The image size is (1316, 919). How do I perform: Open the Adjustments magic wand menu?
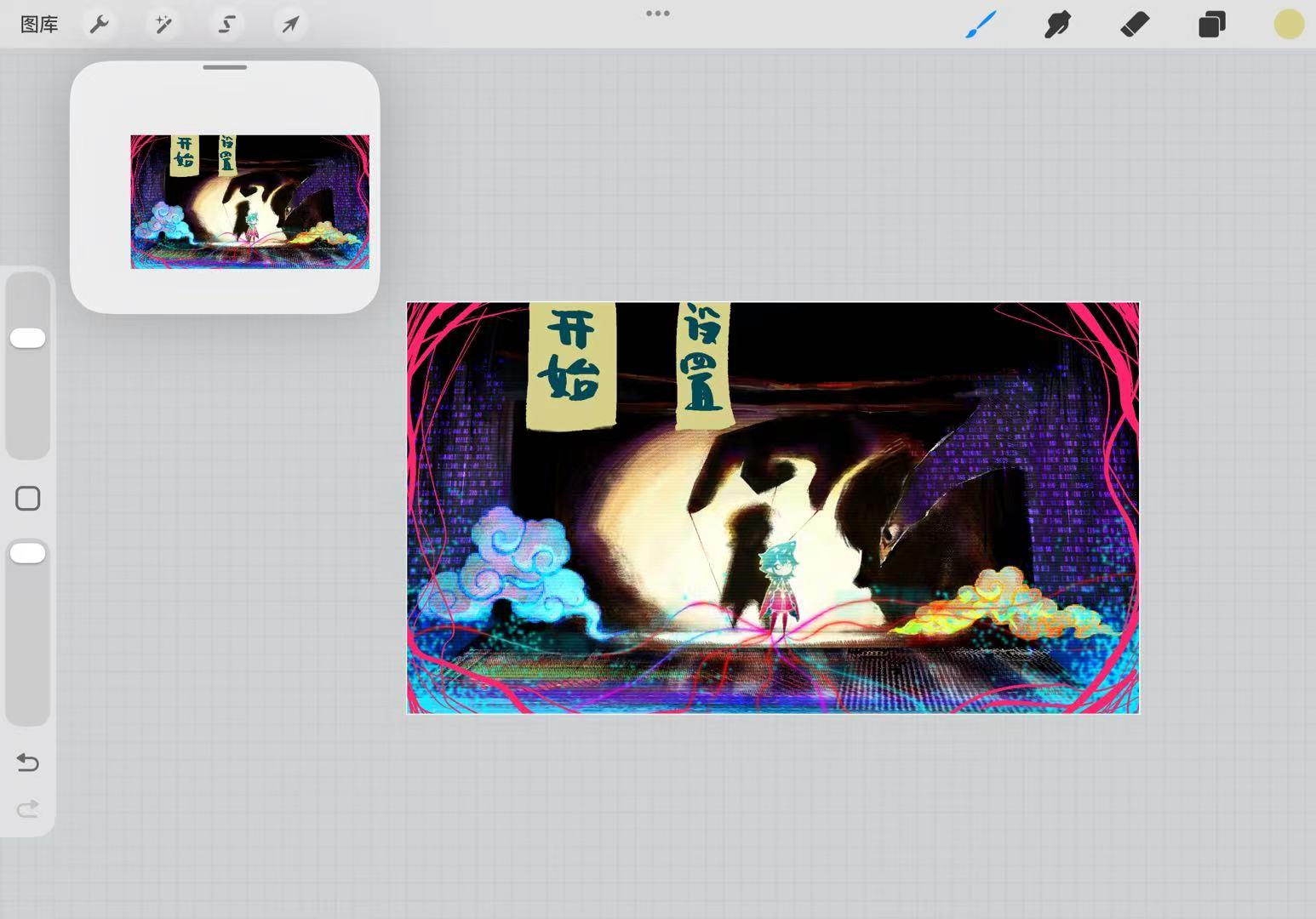[163, 25]
